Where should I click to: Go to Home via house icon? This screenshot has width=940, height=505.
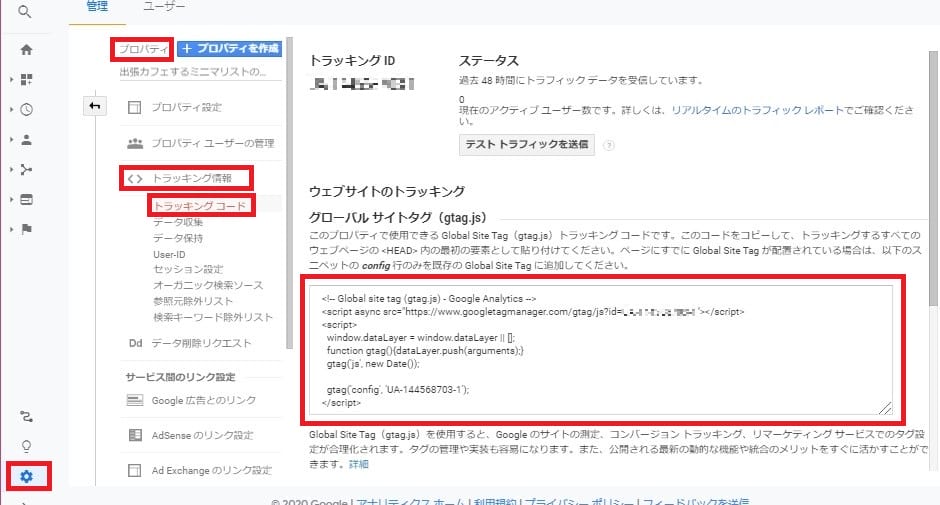tap(26, 50)
